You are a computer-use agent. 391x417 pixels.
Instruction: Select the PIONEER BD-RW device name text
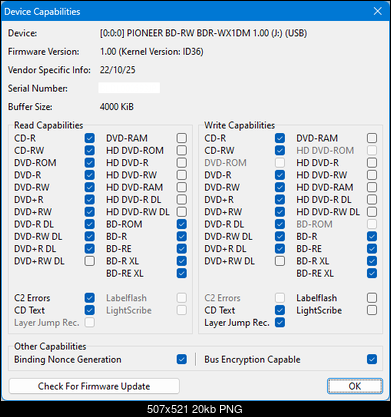(203, 33)
